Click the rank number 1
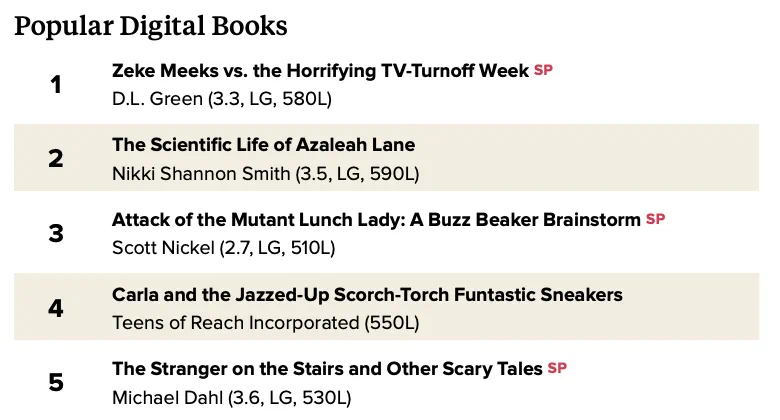This screenshot has height=420, width=780. point(56,85)
